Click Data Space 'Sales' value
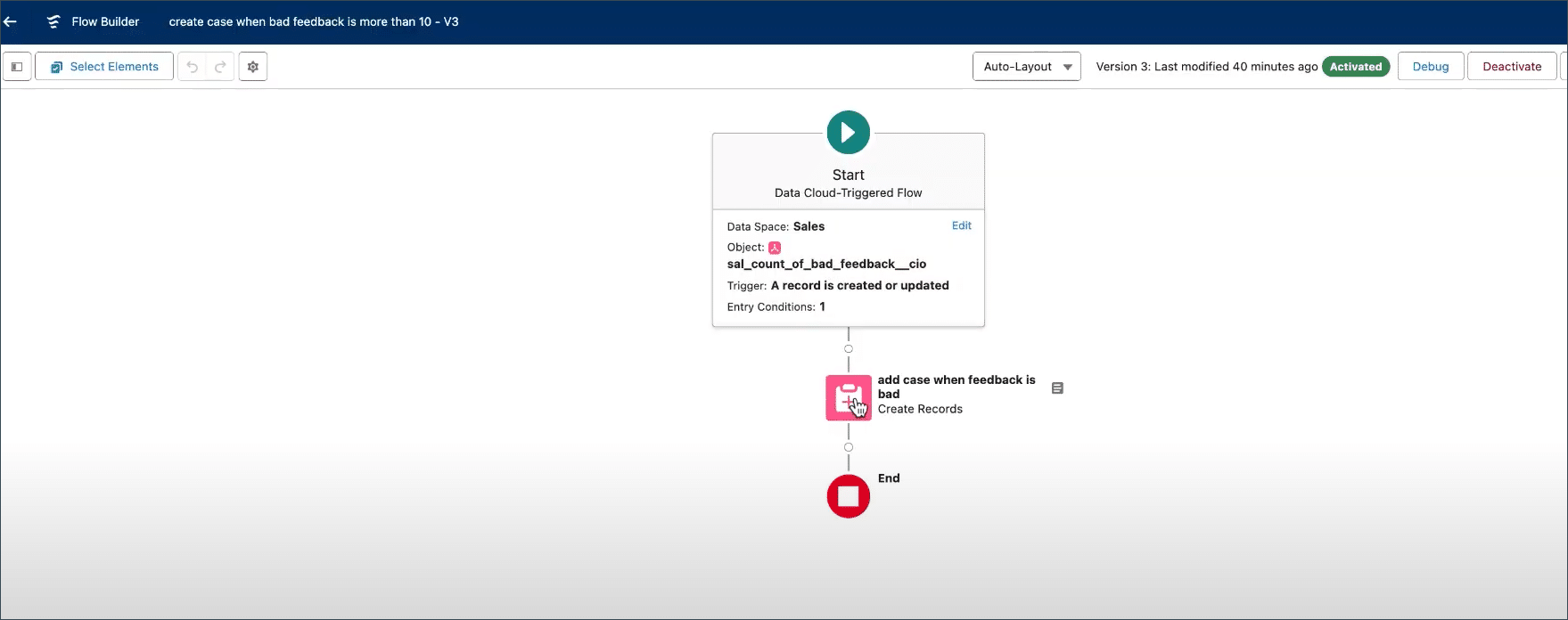The width and height of the screenshot is (1568, 620). [809, 226]
